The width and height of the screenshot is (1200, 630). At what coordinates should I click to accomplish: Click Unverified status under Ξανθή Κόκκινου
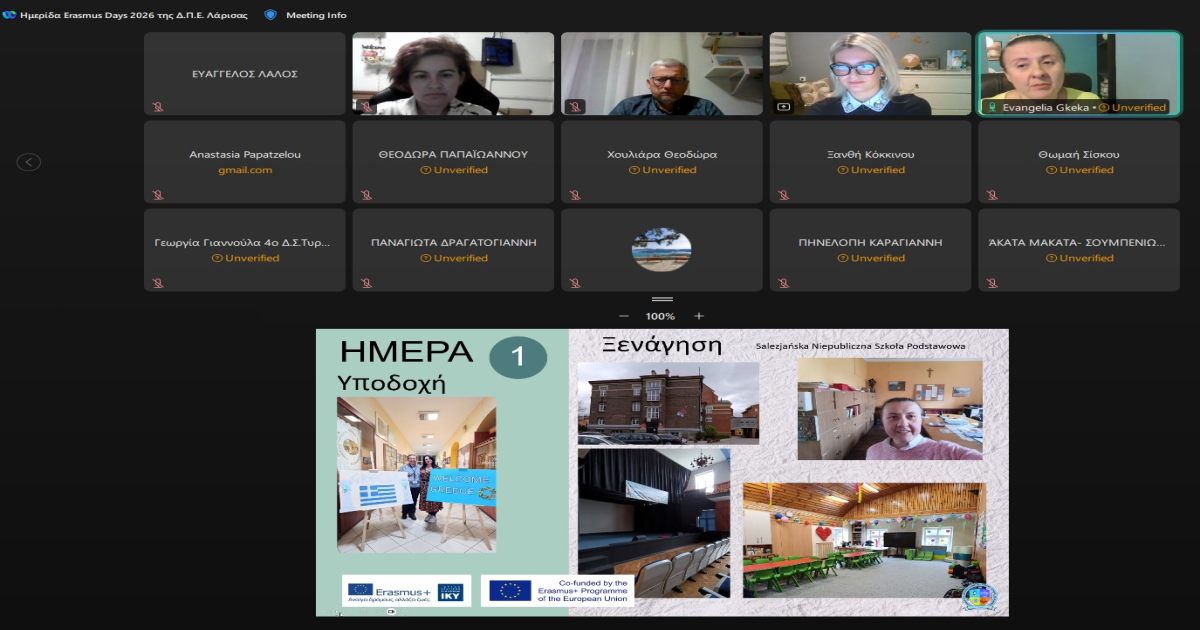point(871,170)
